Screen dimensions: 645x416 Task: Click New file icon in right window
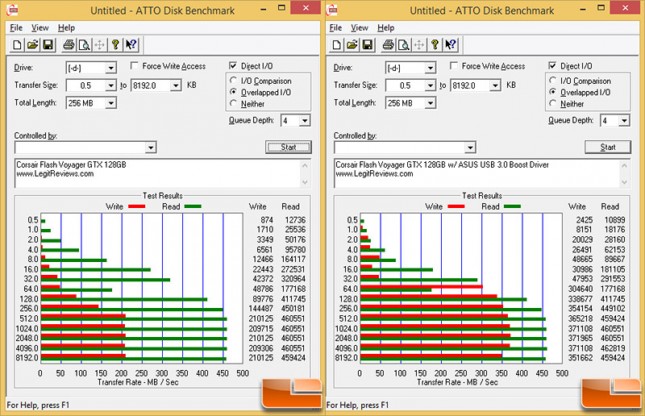(336, 44)
